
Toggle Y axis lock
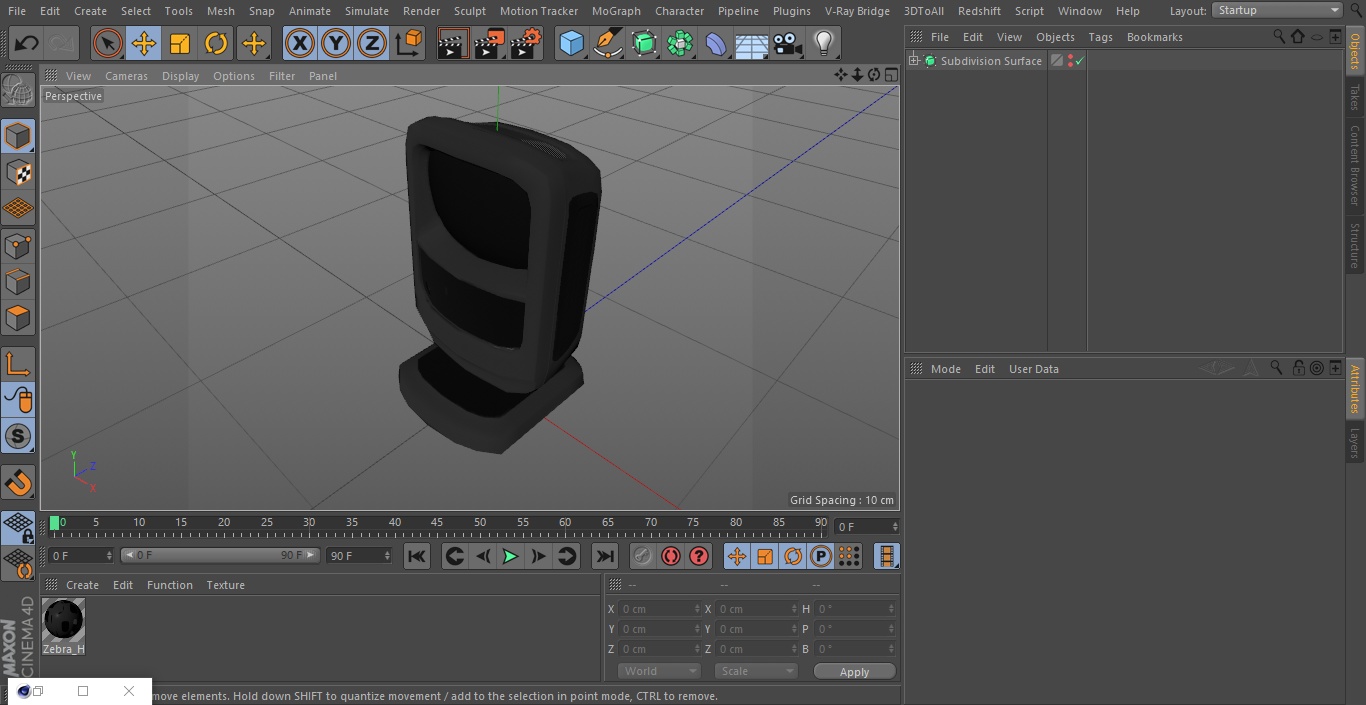pos(336,43)
